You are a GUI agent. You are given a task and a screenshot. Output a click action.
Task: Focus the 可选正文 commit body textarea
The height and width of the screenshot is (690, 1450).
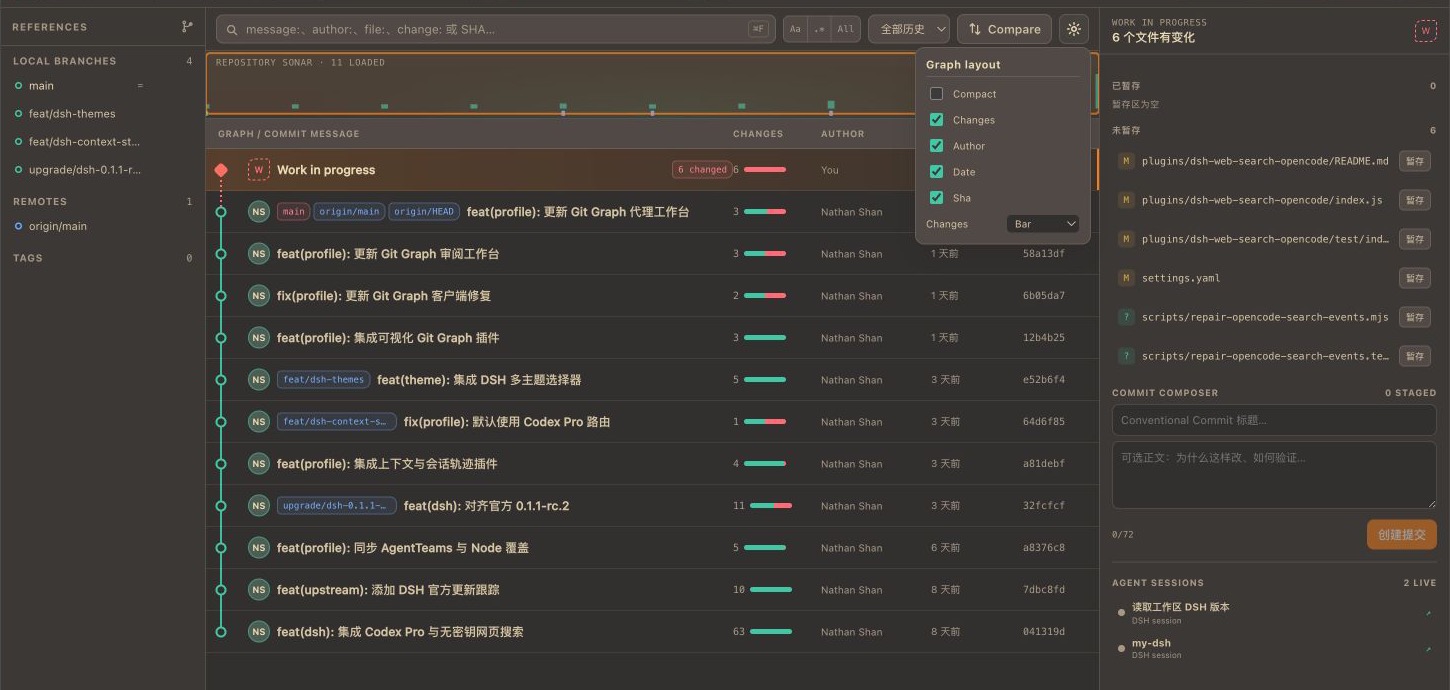(1274, 475)
